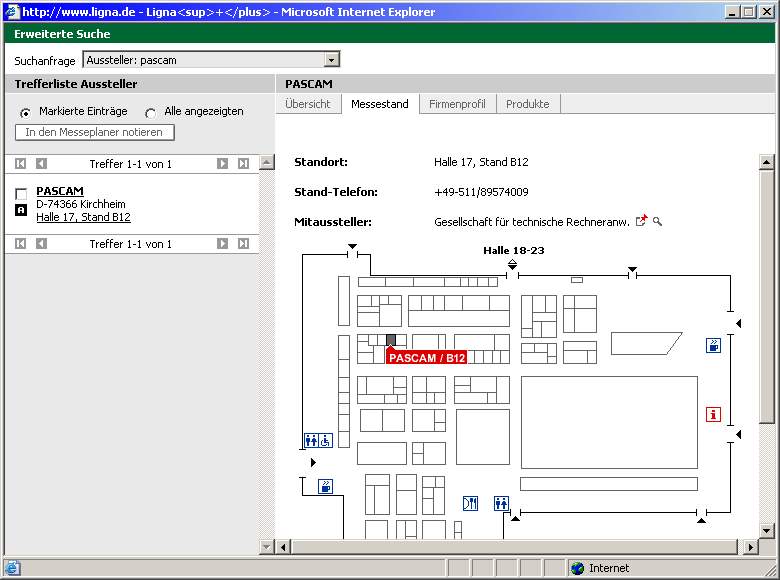Open Mitaussteller external link icon

pyautogui.click(x=641, y=220)
